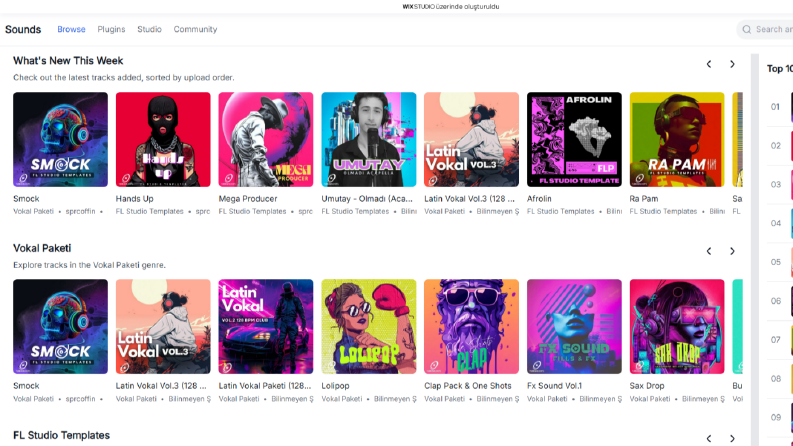Click FL Studio Templates genre under Hands Up
Screen dimensions: 793x446
150,211
